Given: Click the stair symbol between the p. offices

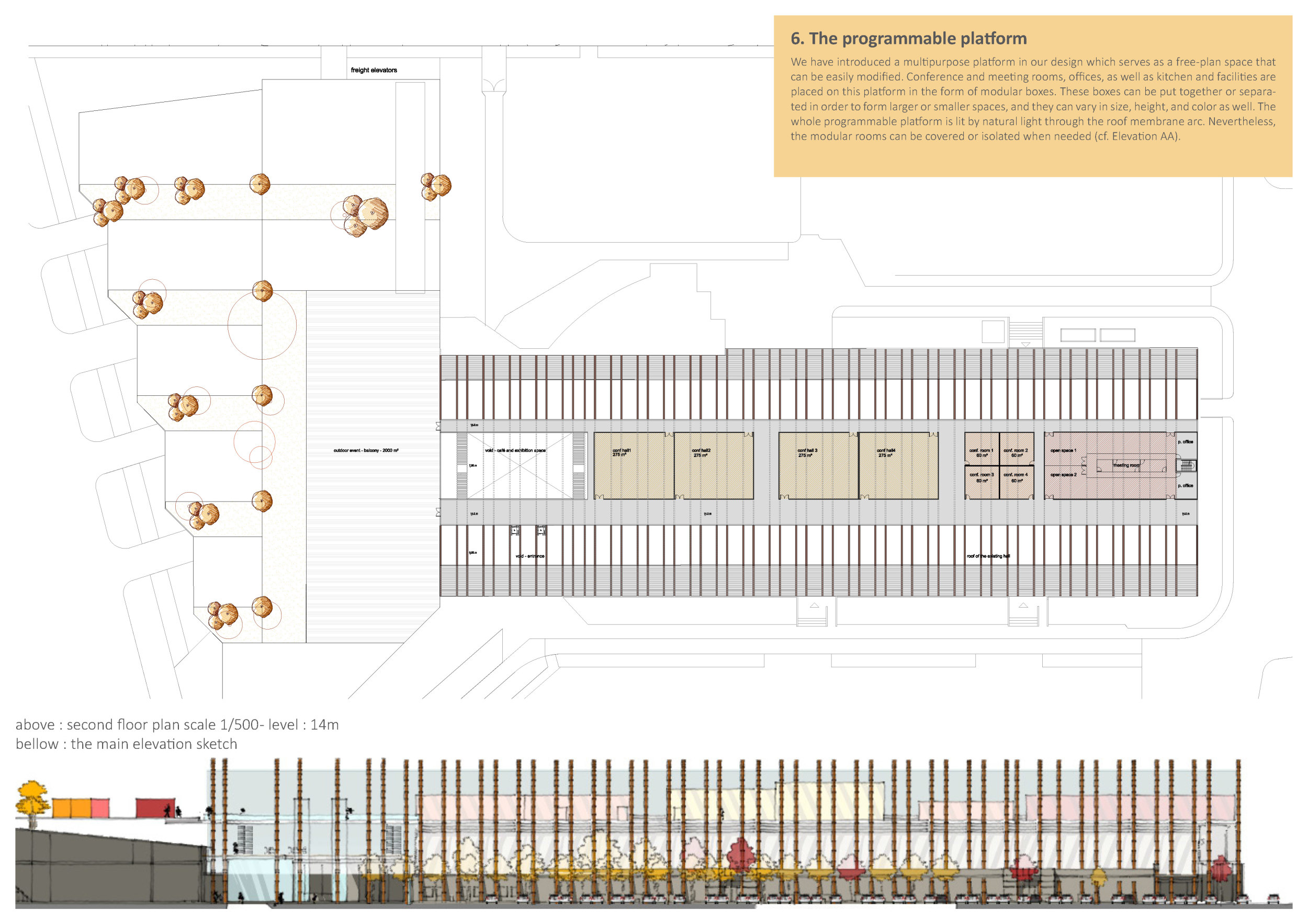Looking at the screenshot, I should (x=1186, y=466).
